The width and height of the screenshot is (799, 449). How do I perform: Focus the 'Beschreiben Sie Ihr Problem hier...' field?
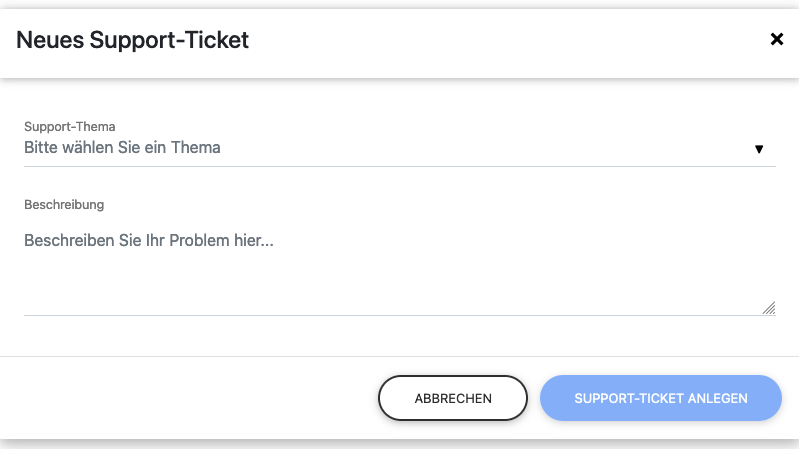(x=150, y=241)
